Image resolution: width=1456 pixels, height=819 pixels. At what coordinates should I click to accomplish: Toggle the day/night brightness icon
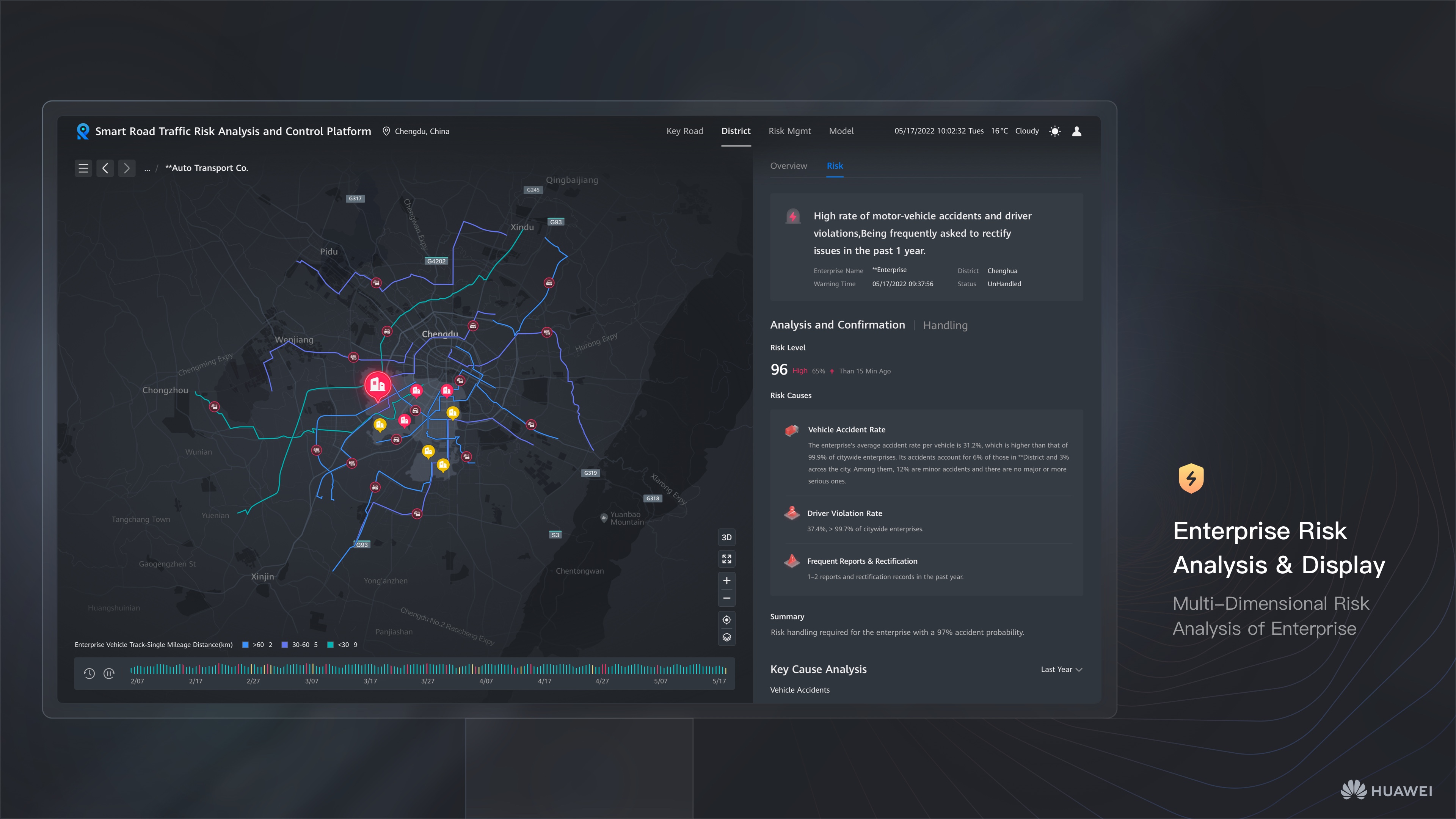1055,130
